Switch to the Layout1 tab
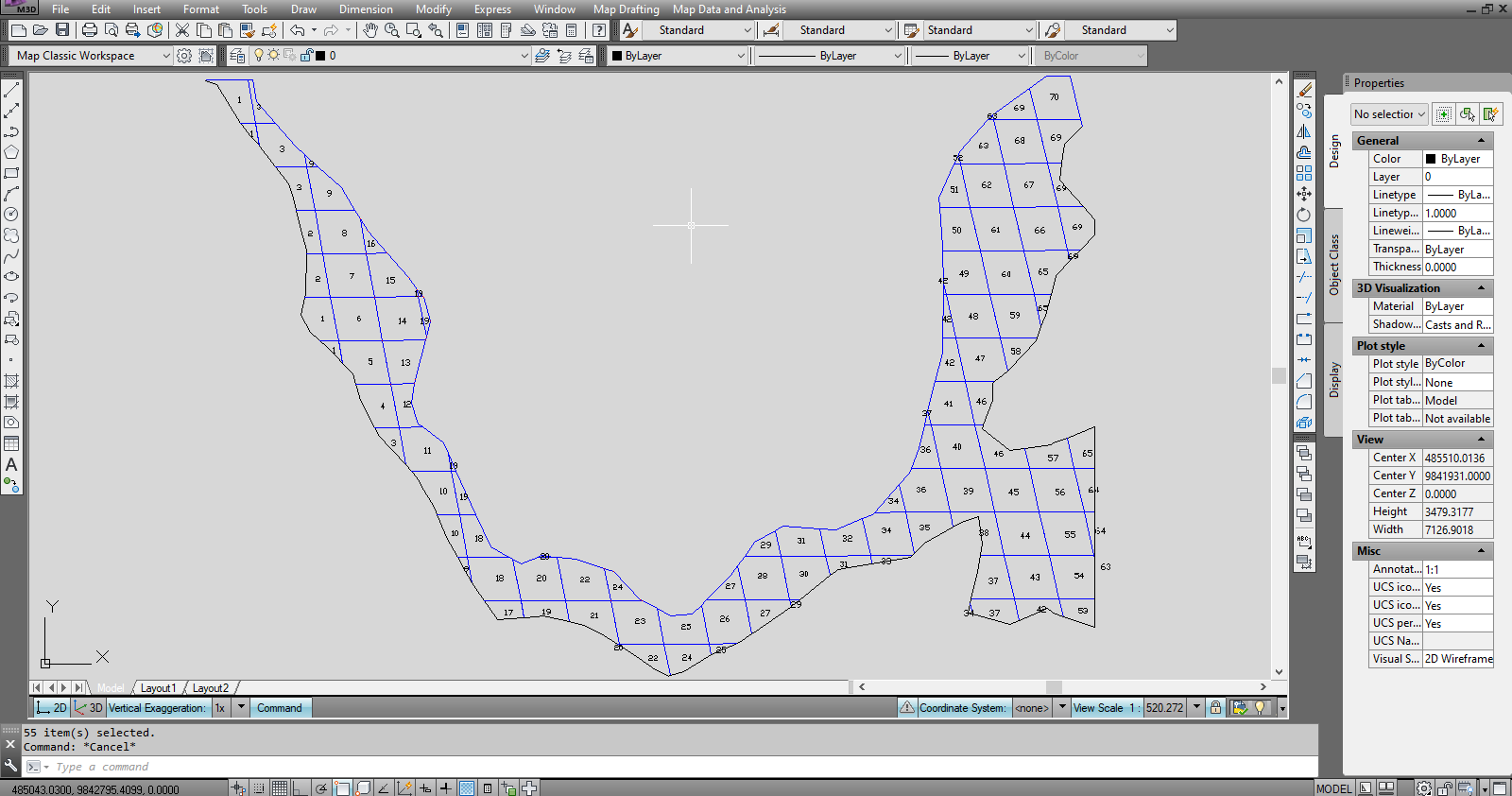 (158, 688)
